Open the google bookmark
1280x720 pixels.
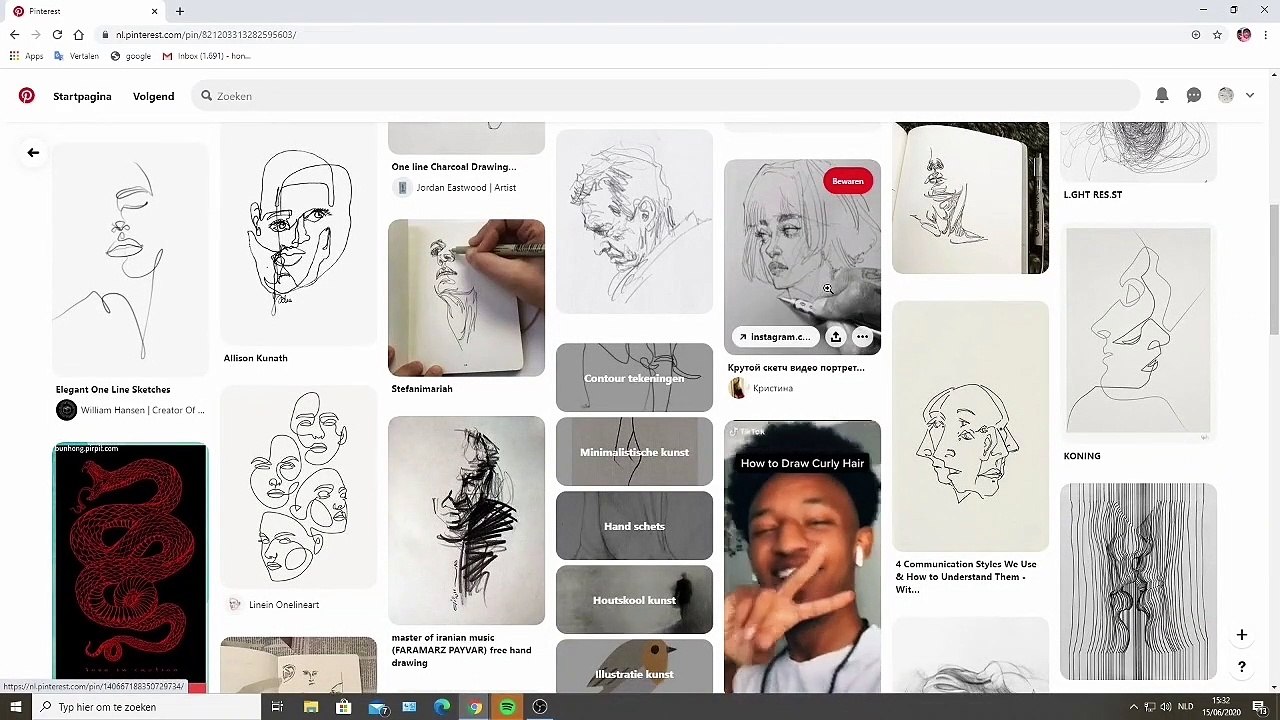[x=131, y=56]
